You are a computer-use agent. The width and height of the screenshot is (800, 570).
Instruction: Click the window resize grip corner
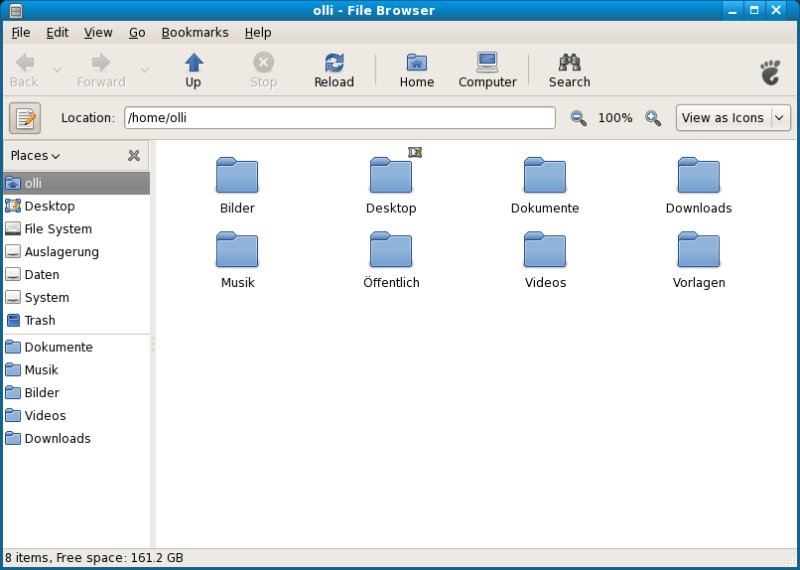tap(790, 558)
